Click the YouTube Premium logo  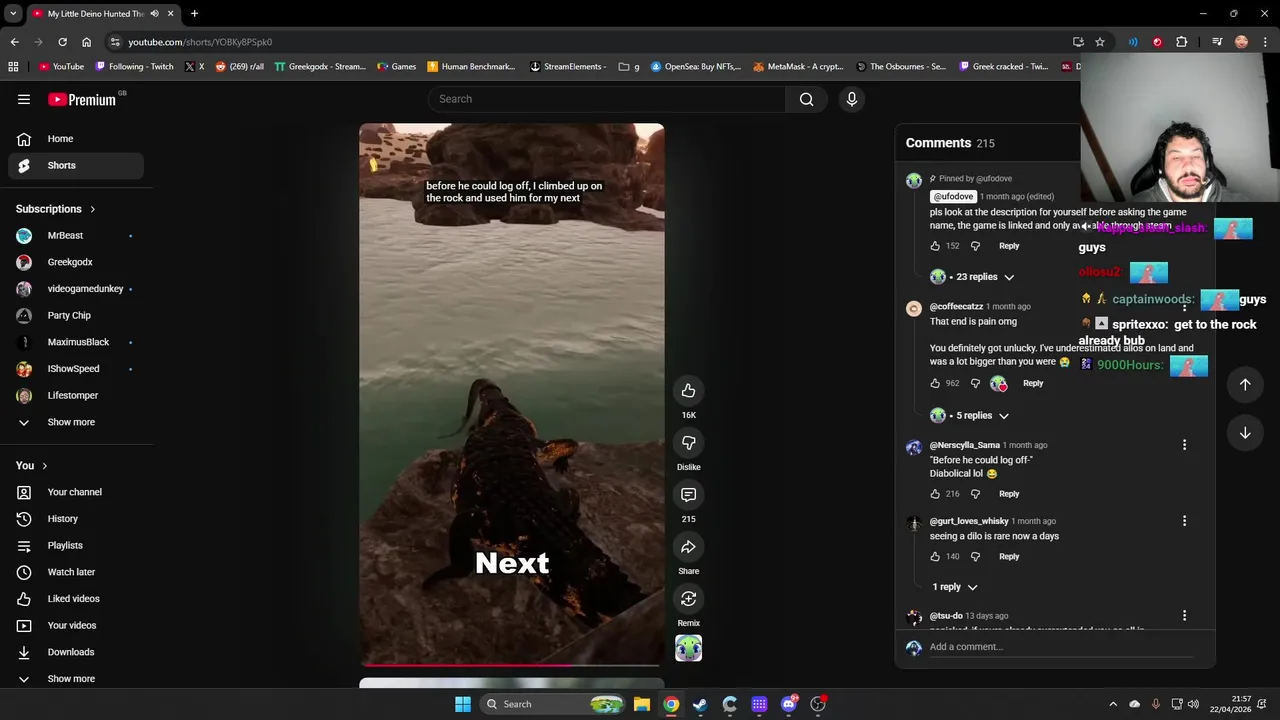(x=82, y=99)
